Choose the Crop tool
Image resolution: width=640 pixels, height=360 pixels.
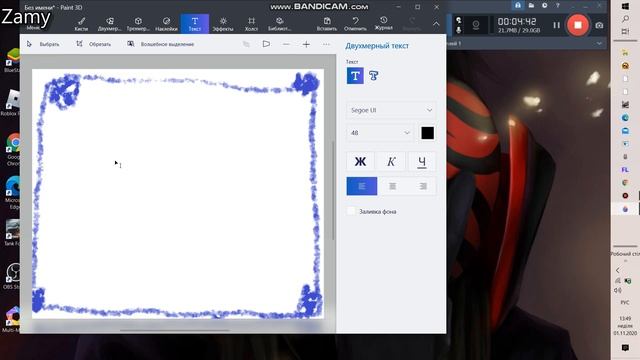coord(93,44)
